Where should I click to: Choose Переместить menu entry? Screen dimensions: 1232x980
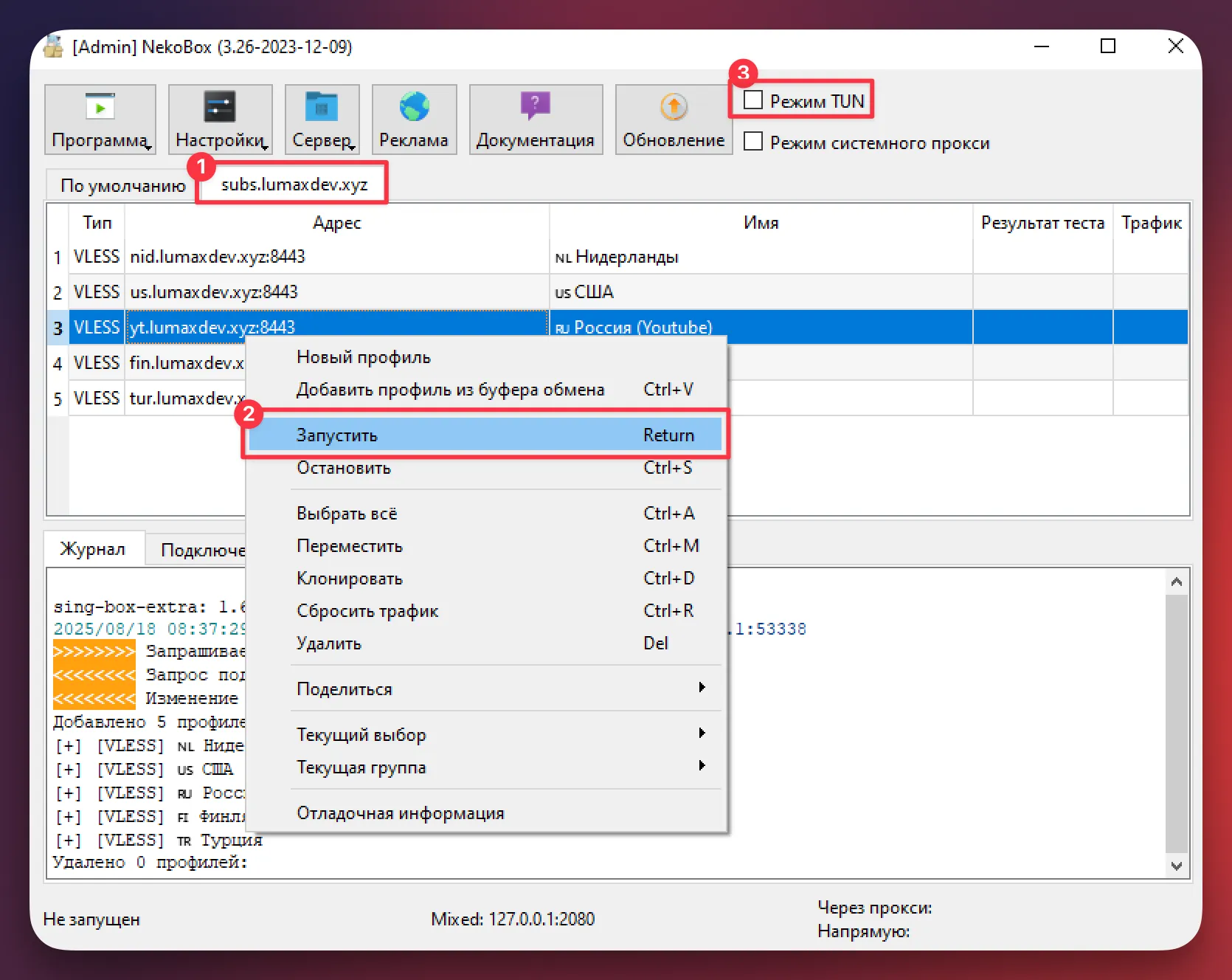tap(485, 546)
